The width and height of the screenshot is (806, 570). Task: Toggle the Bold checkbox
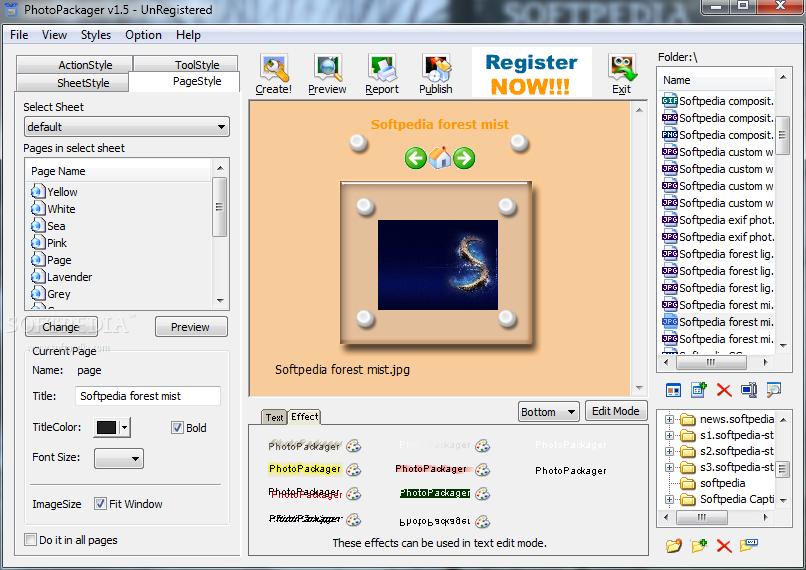pyautogui.click(x=177, y=427)
